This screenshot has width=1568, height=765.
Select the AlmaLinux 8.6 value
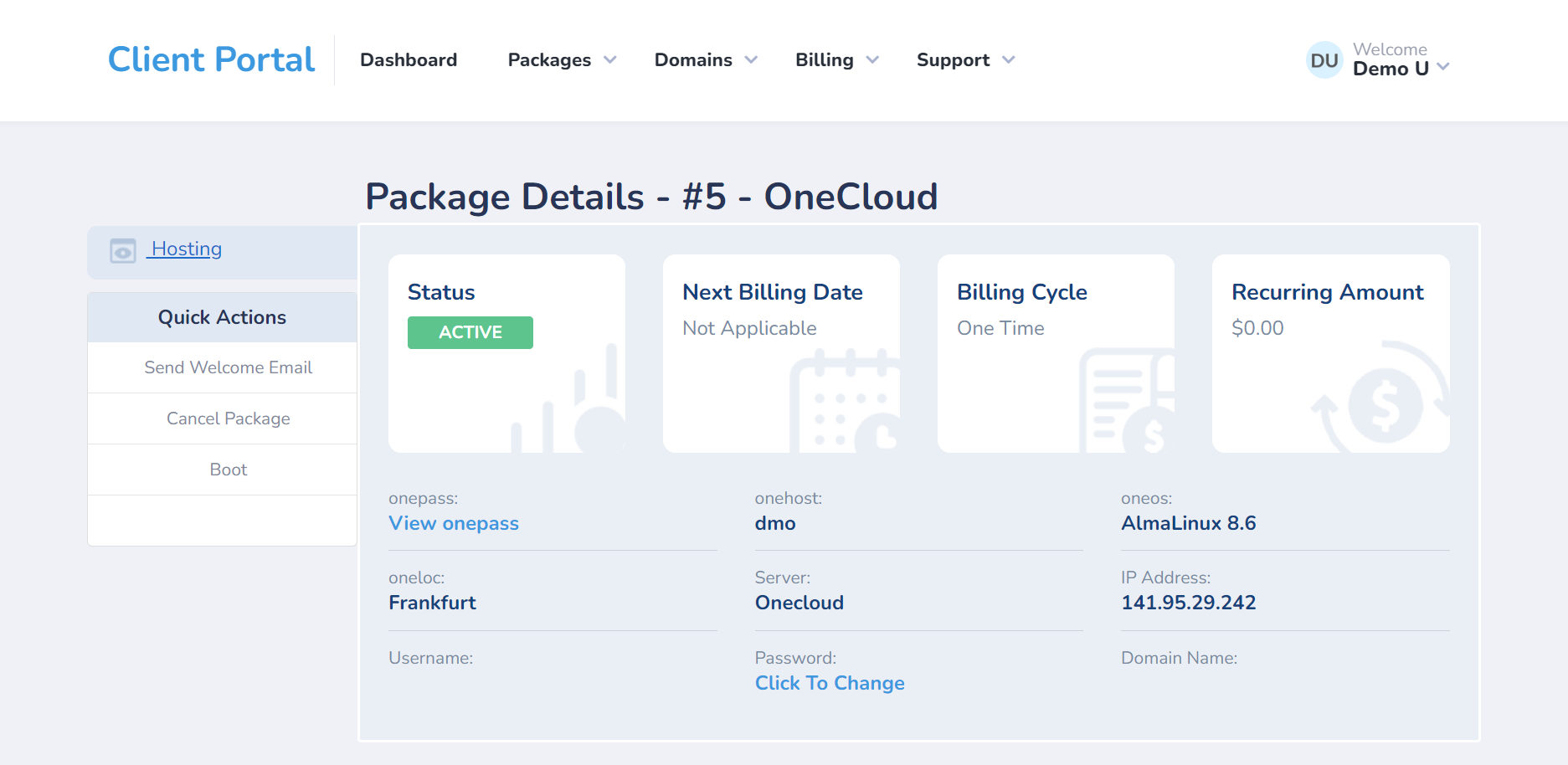pyautogui.click(x=1188, y=523)
